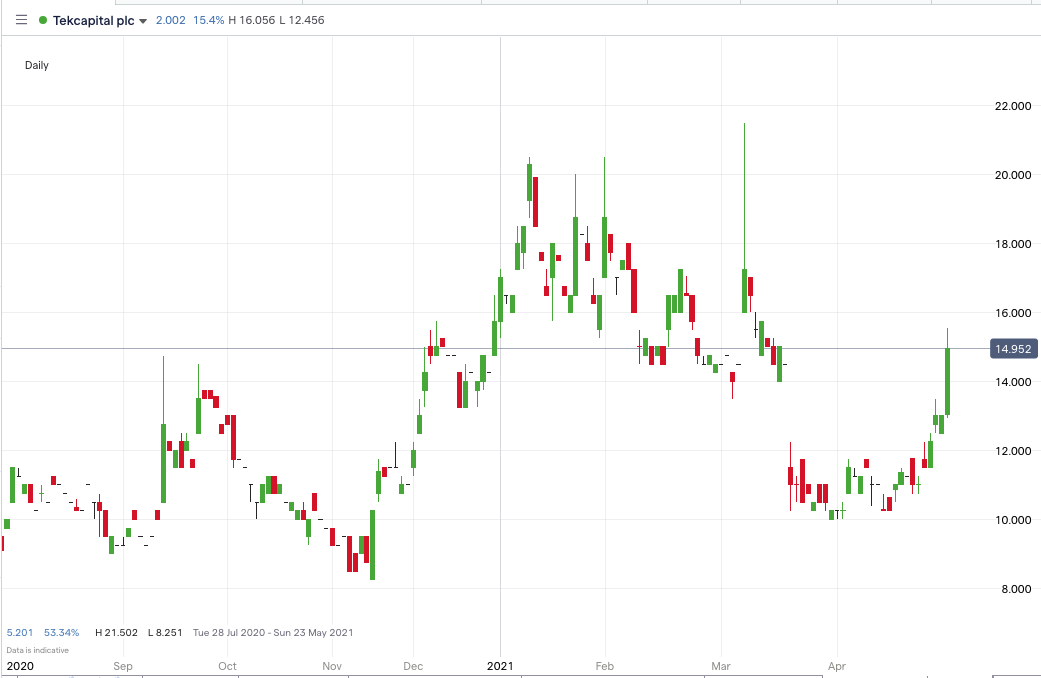Select the 14.952 current price tag
Viewport: 1041px width, 678px height.
click(x=1013, y=349)
